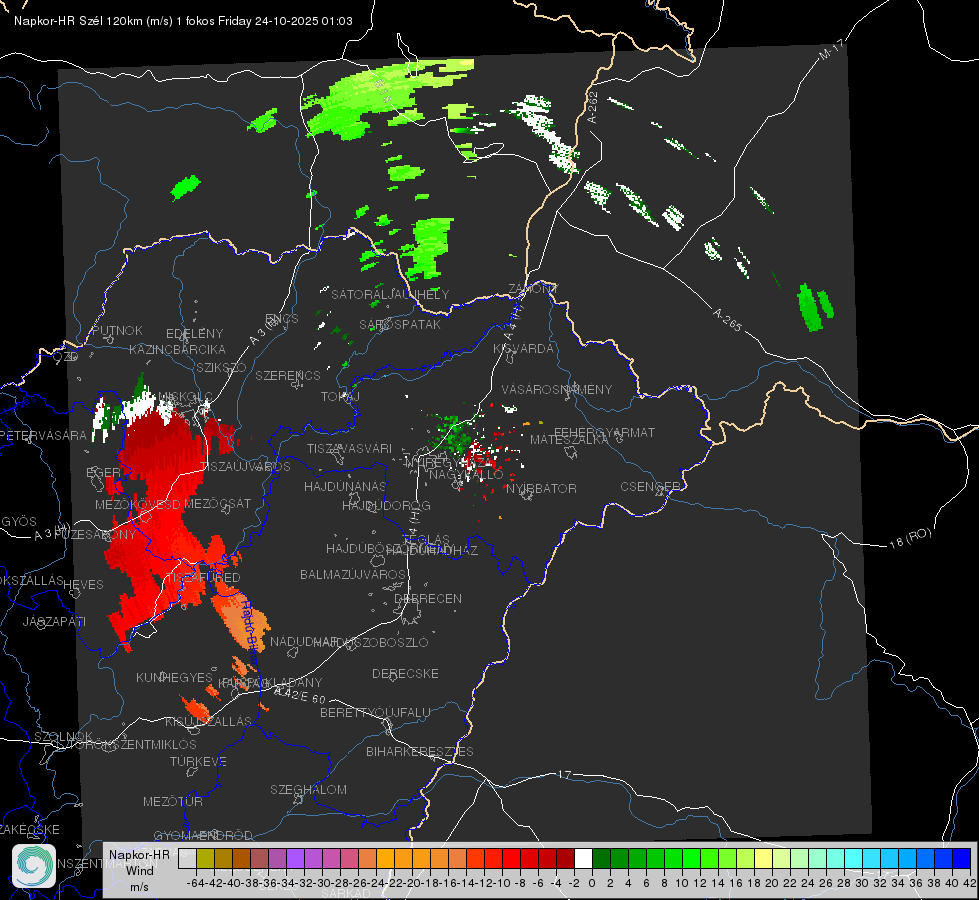Click the BIHARKERESZTES label
The height and width of the screenshot is (900, 979).
click(x=420, y=751)
